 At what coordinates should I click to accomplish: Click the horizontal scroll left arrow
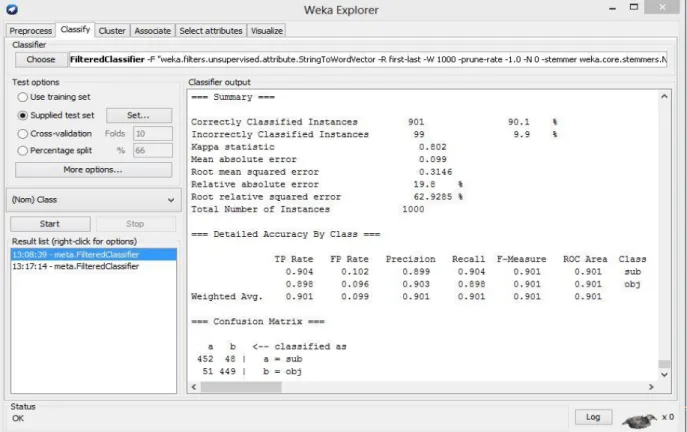(194, 387)
